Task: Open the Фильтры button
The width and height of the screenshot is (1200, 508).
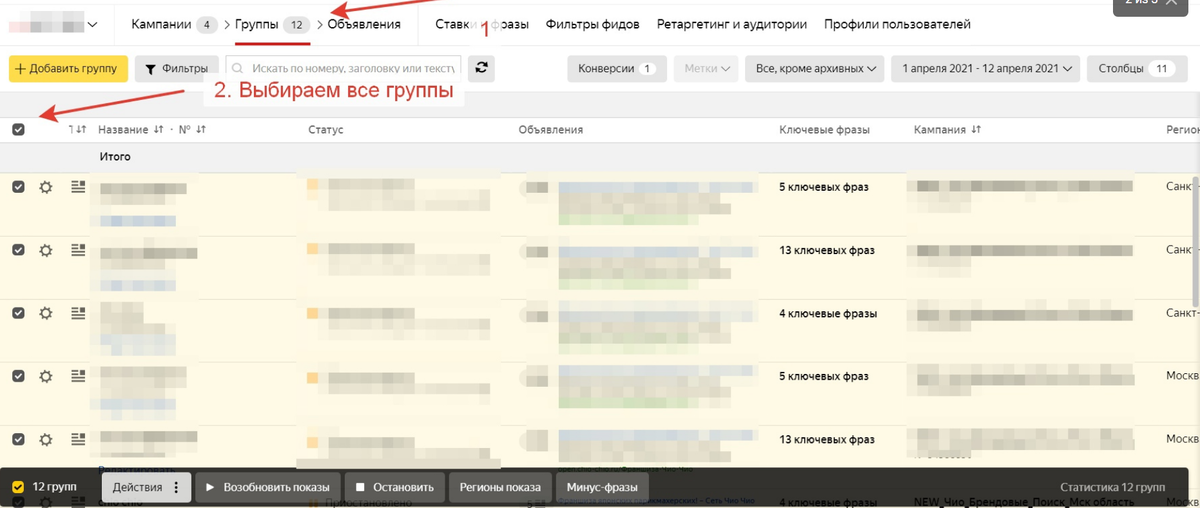Action: coord(176,68)
